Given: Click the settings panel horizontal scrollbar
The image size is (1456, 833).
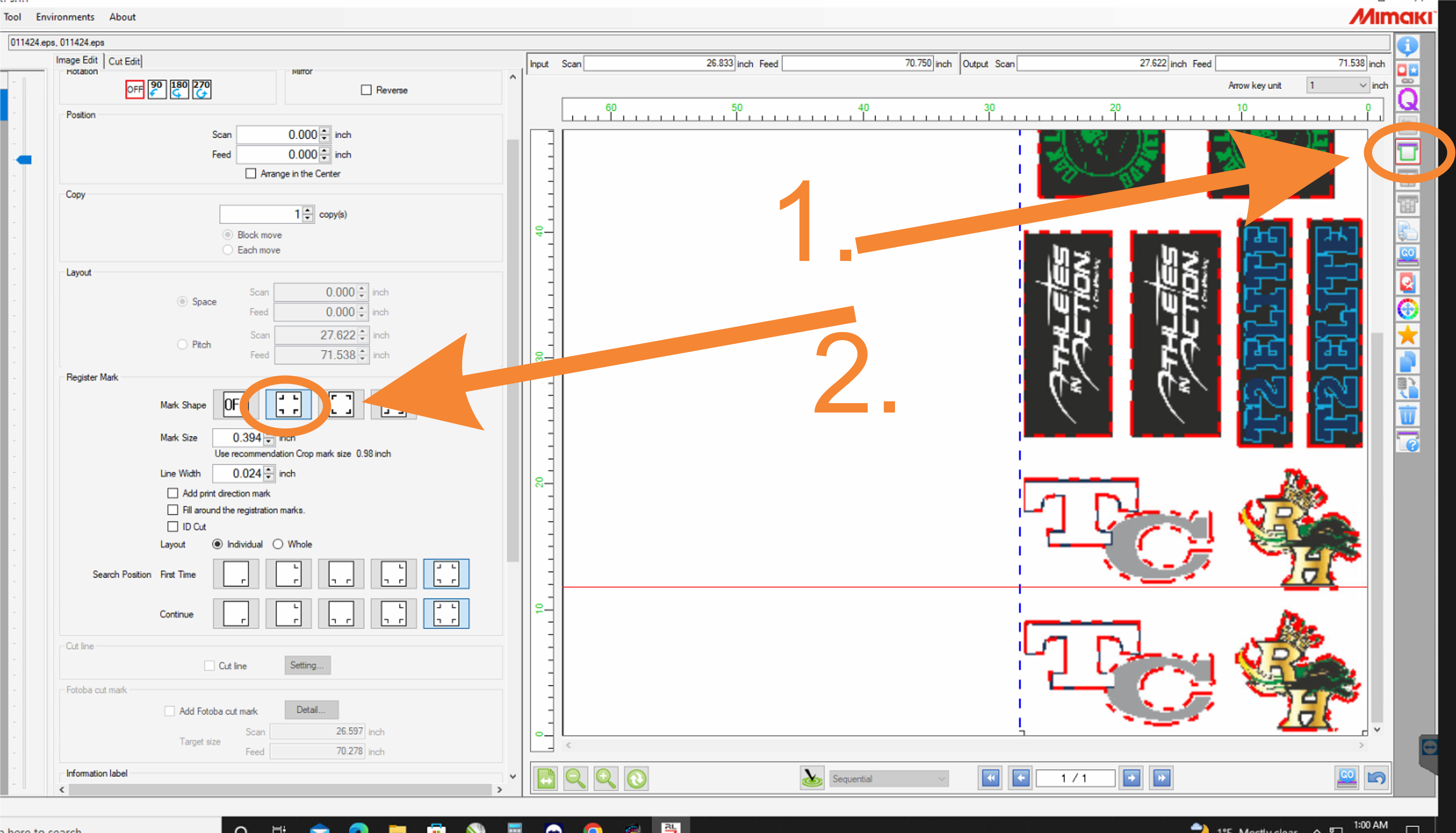Looking at the screenshot, I should pyautogui.click(x=280, y=790).
